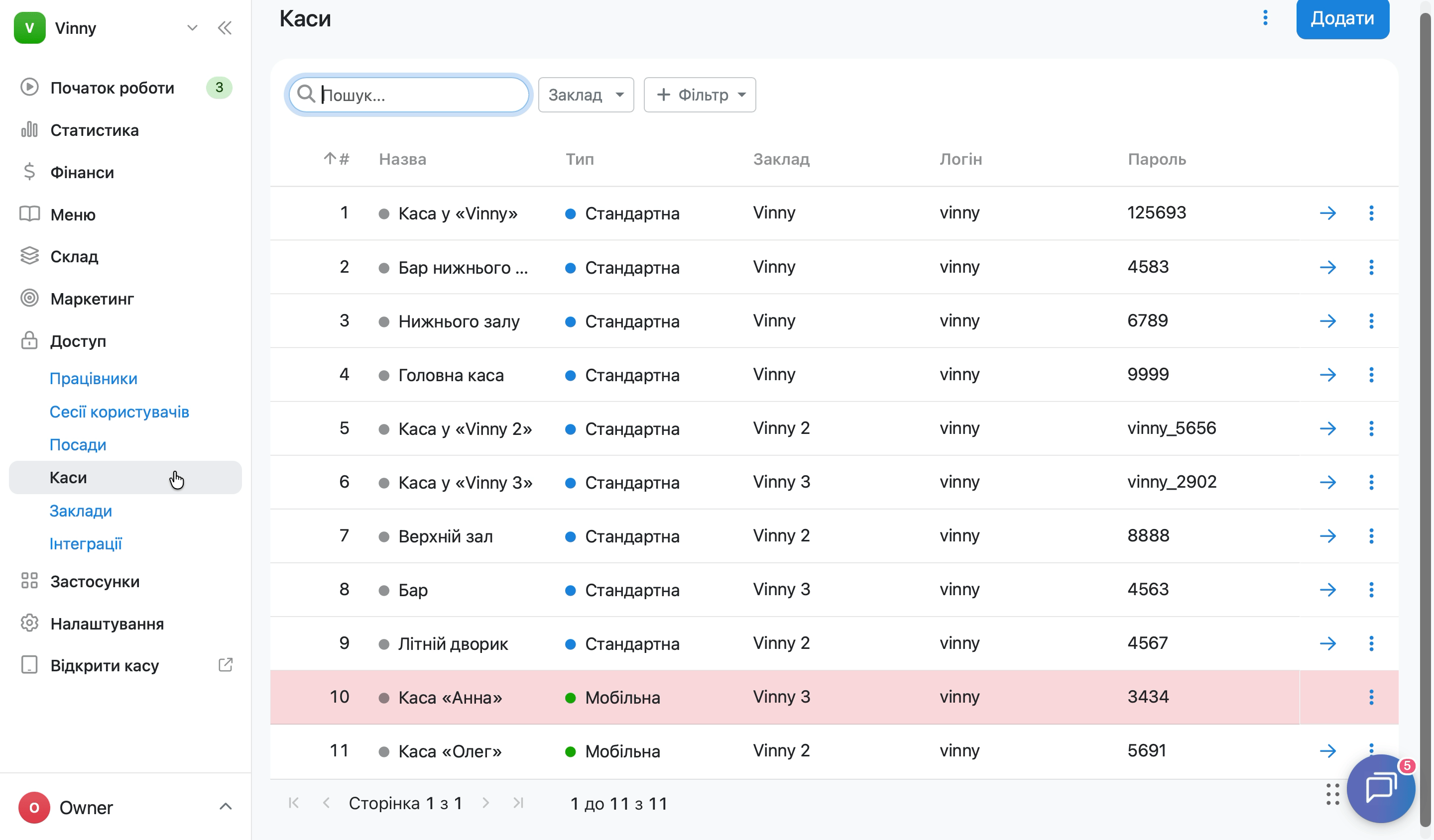Open the page options three-dot menu beside Додати

(1265, 17)
